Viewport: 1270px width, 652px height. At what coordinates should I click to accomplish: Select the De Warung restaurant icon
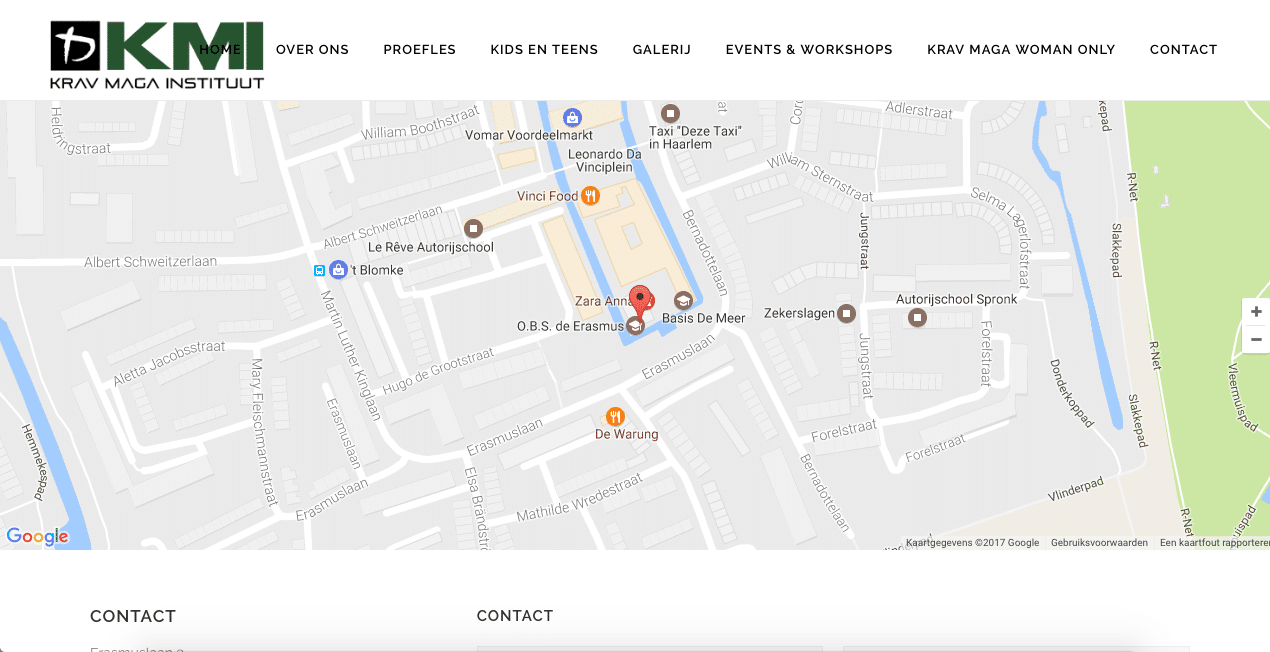pos(615,416)
